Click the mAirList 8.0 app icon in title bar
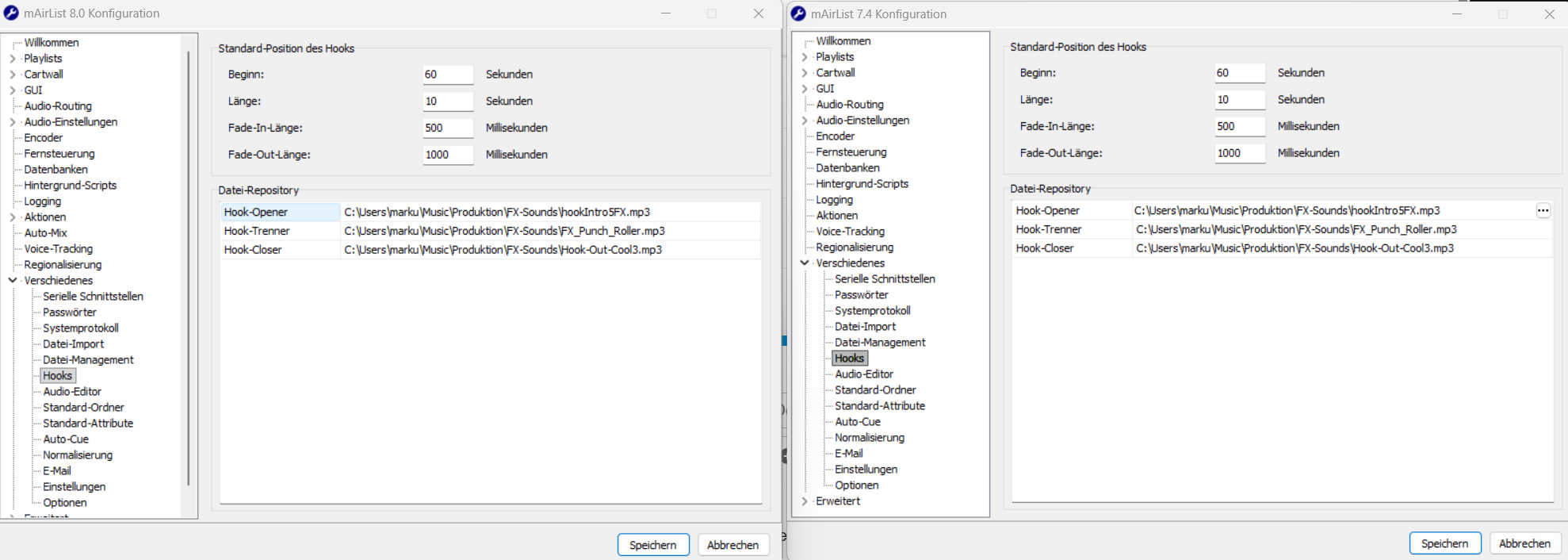1568x560 pixels. [x=11, y=13]
